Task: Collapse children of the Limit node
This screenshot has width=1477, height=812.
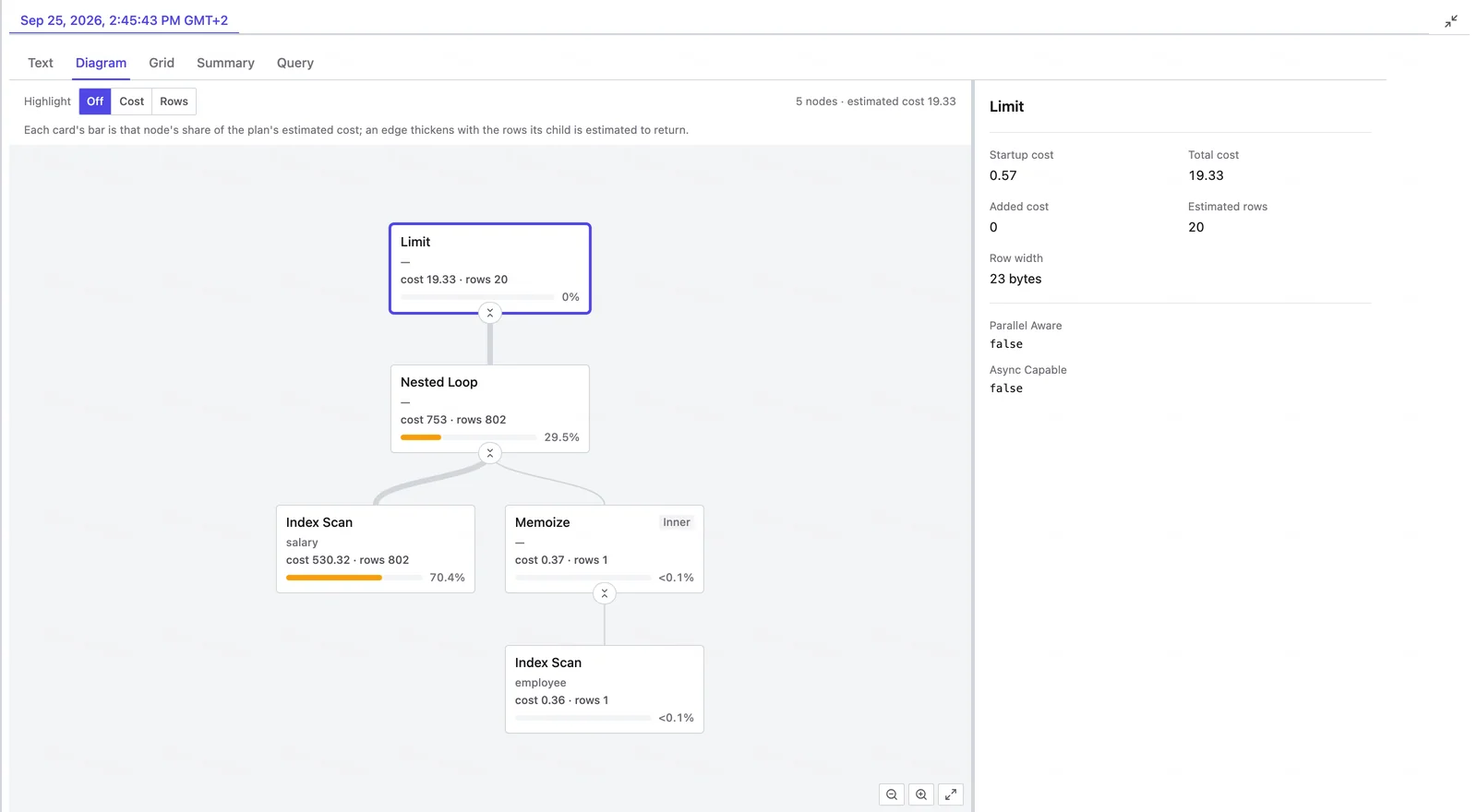Action: (x=490, y=313)
